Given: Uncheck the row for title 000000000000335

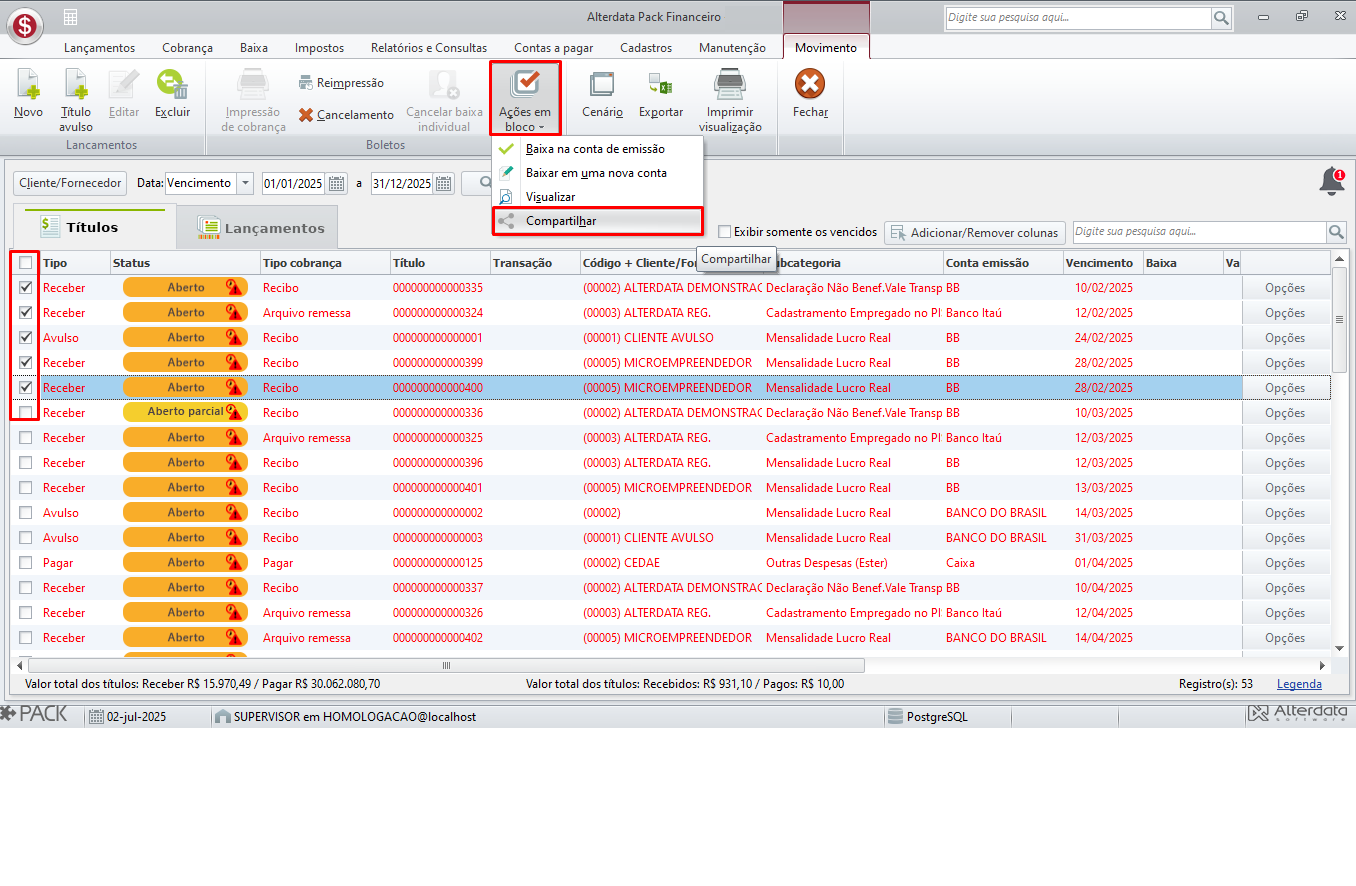Looking at the screenshot, I should click(26, 287).
